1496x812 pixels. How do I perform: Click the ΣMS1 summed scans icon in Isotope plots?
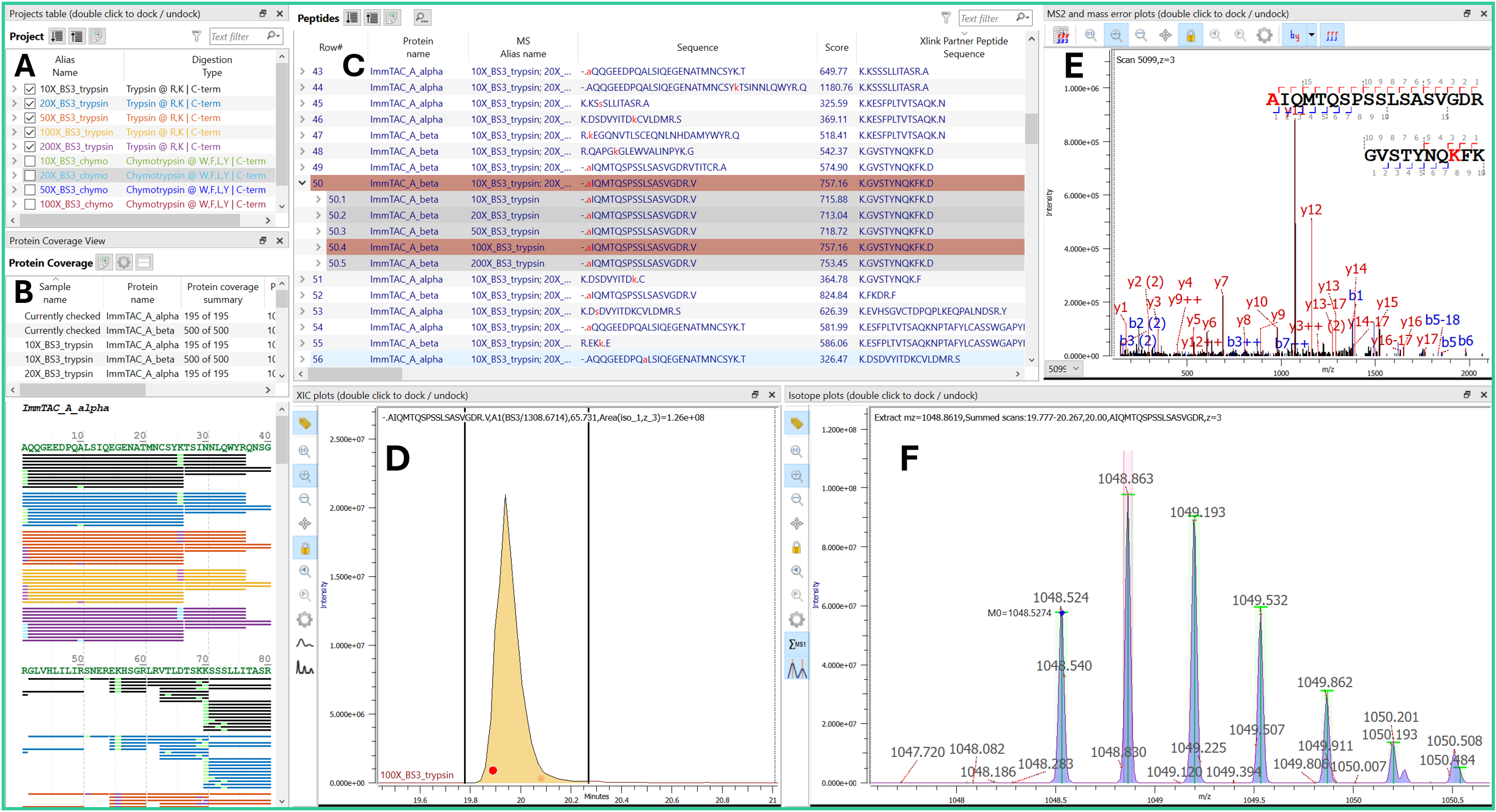coord(796,643)
